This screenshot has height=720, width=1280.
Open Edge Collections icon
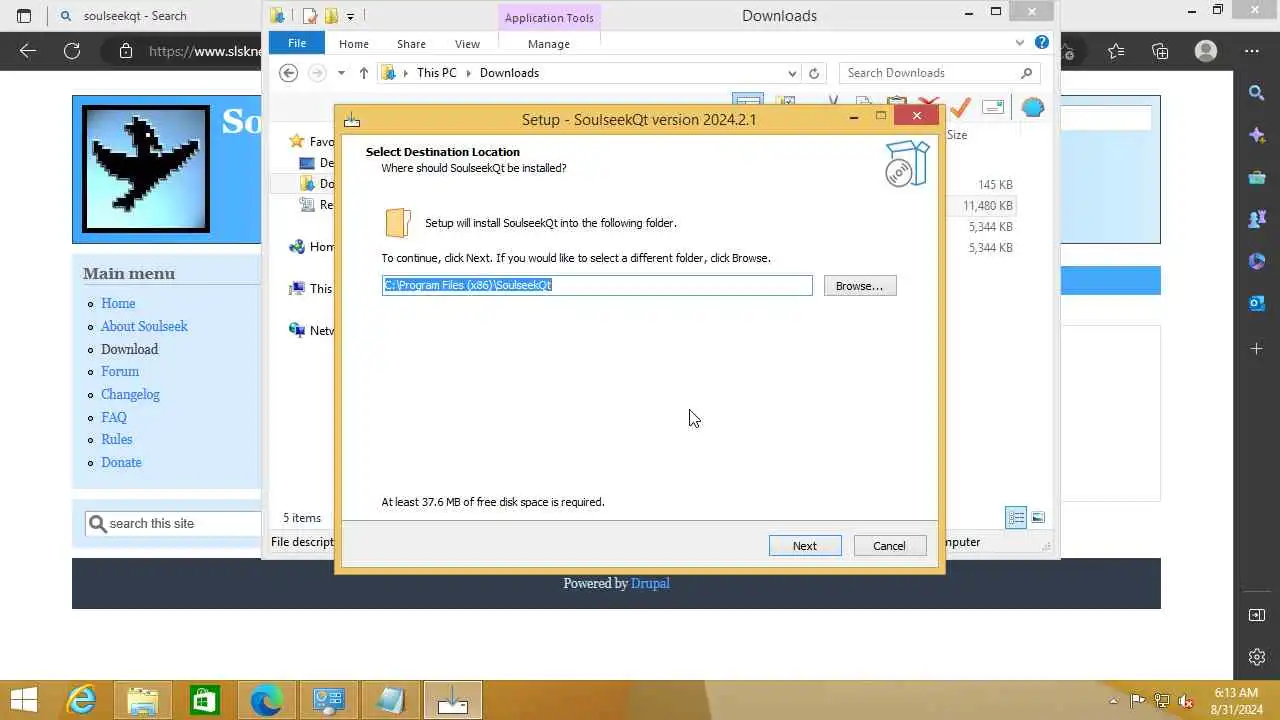pyautogui.click(x=1160, y=51)
